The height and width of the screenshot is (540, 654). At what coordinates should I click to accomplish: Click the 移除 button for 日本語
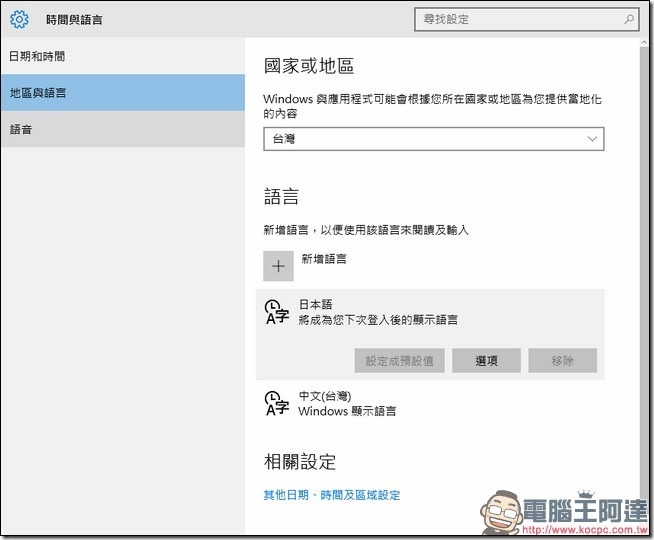point(563,361)
